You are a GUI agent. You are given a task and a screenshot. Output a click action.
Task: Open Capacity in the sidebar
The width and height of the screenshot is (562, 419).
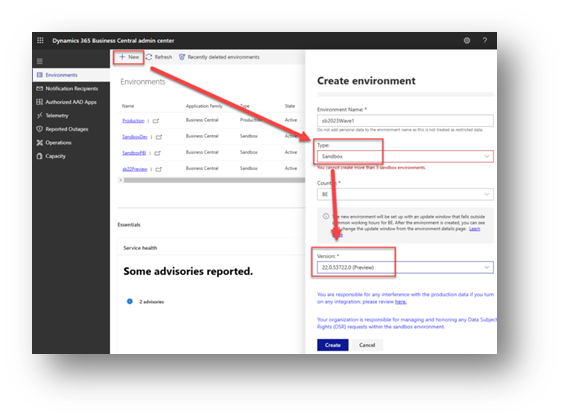(x=71, y=156)
